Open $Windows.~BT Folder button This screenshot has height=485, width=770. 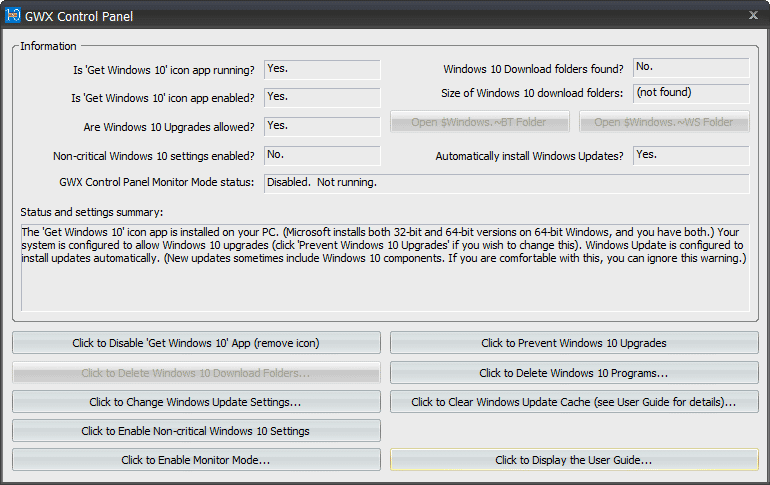click(x=480, y=122)
